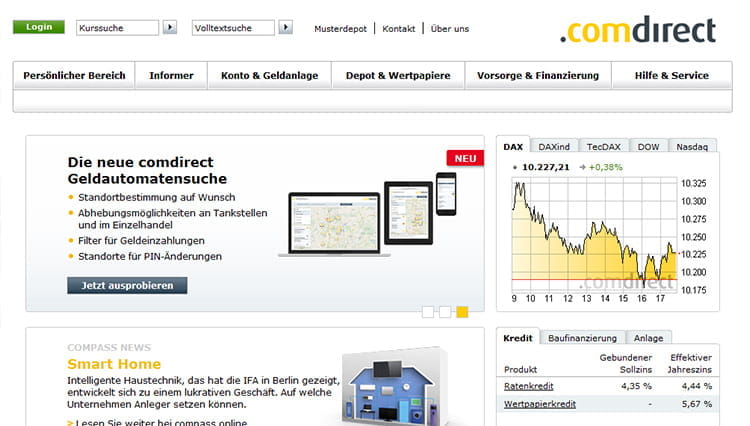750x426 pixels.
Task: Click the Smart Home headline
Action: [114, 364]
